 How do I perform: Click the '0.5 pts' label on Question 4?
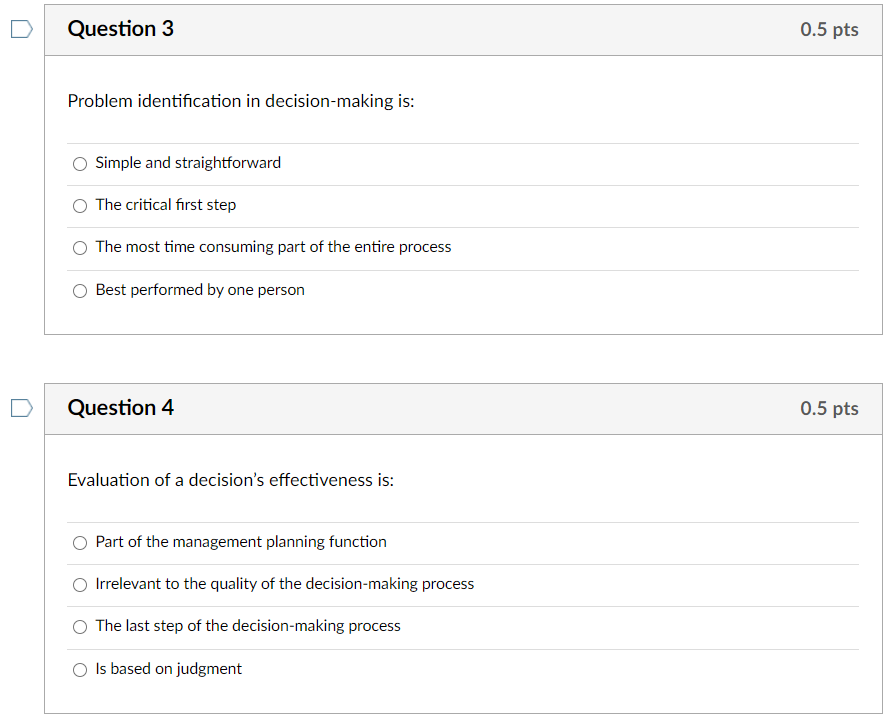(828, 408)
